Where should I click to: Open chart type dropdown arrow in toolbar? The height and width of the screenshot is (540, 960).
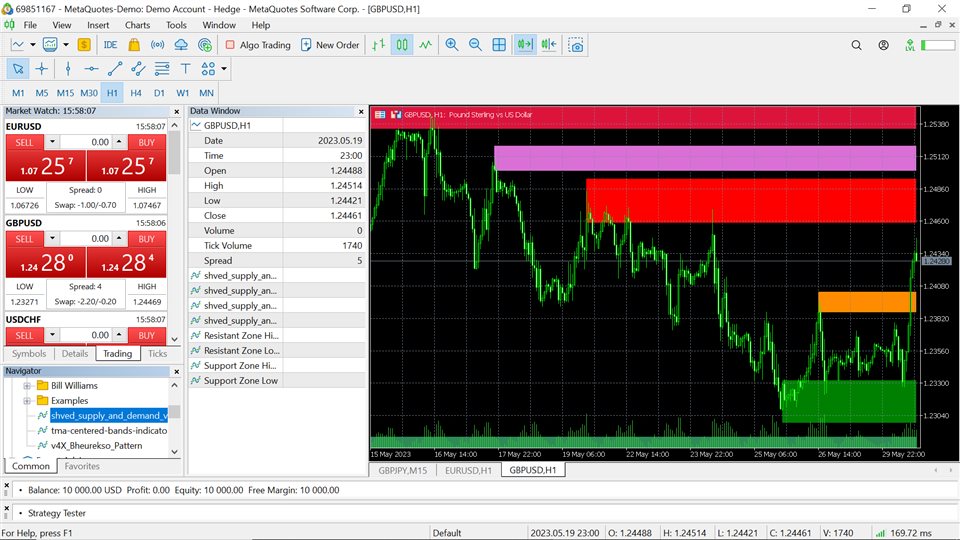[x=33, y=45]
